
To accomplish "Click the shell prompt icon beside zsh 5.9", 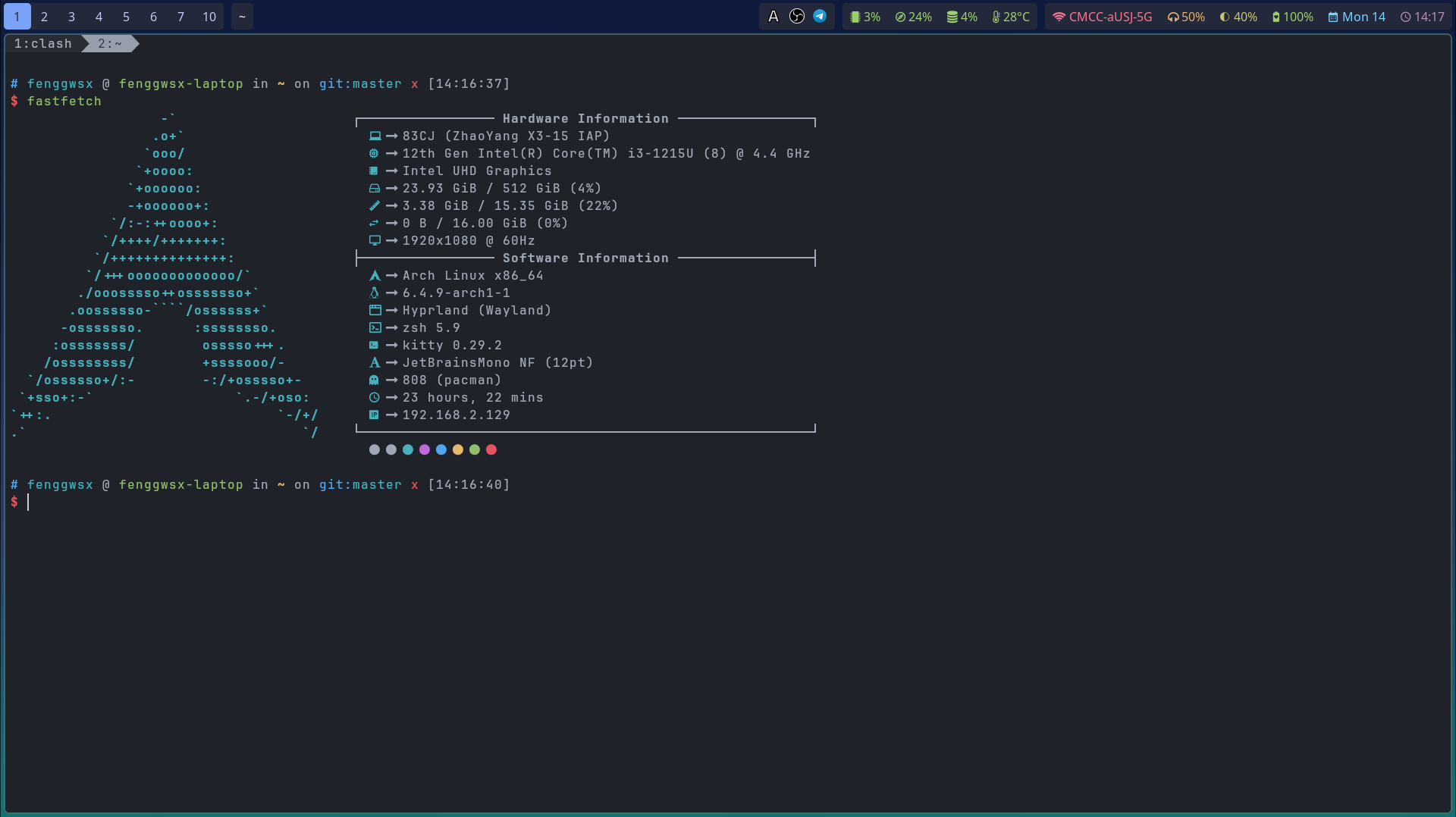I will tap(375, 328).
